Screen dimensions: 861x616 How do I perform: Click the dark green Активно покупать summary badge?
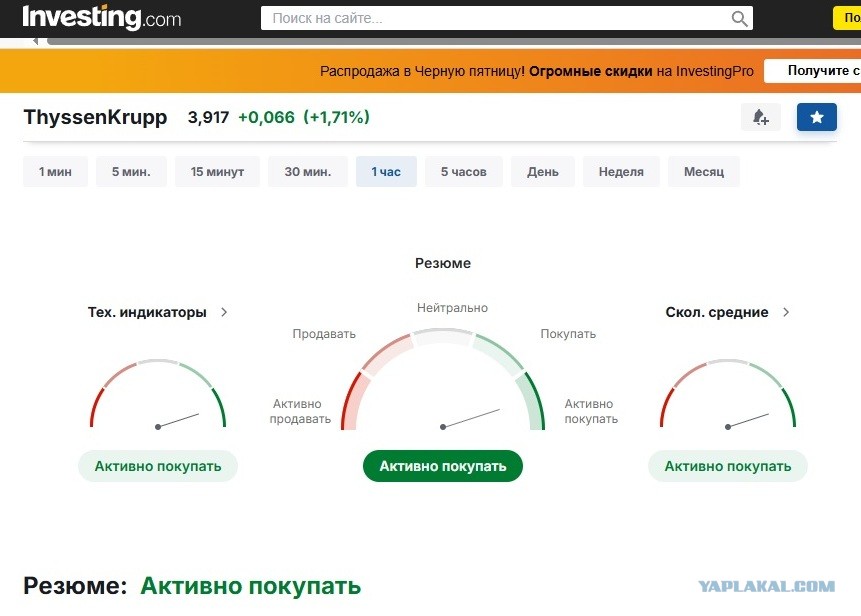(x=443, y=466)
